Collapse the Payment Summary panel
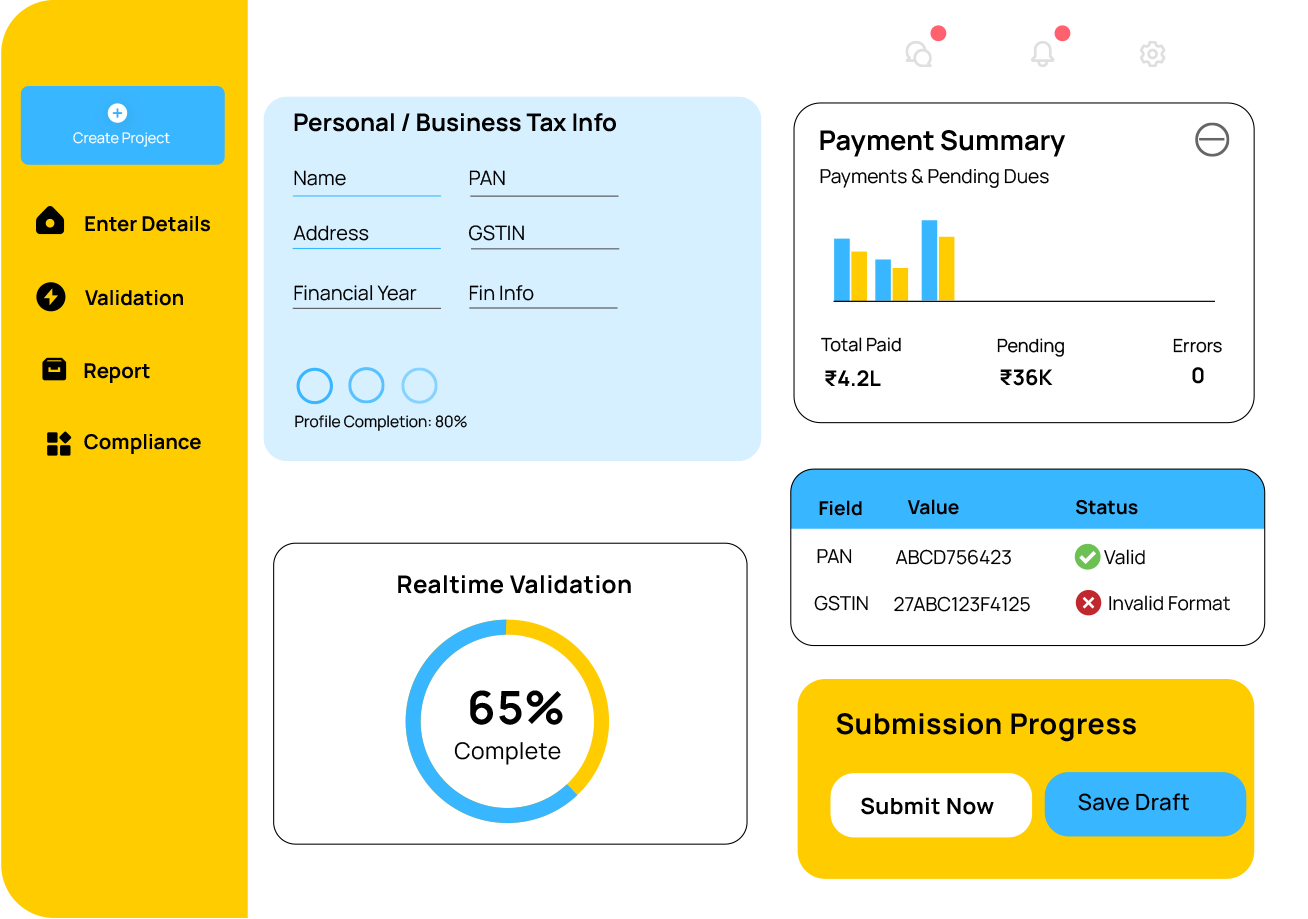1308x919 pixels. [x=1212, y=140]
